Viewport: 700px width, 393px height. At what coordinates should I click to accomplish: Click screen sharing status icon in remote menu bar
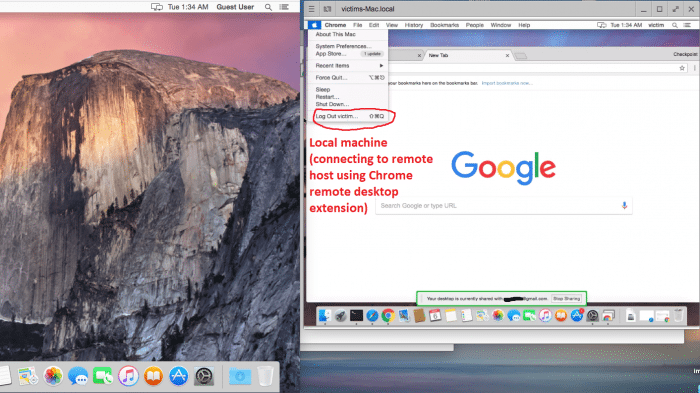click(x=601, y=25)
